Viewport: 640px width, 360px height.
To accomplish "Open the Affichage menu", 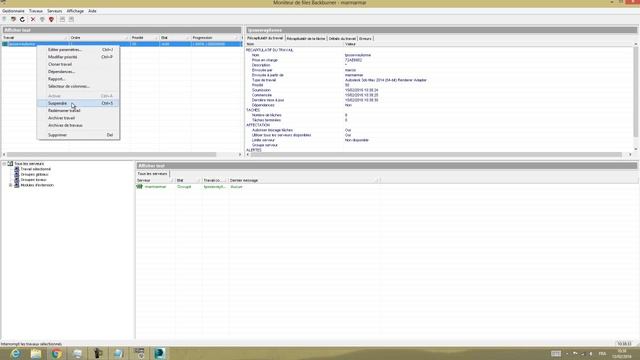I will pos(75,11).
